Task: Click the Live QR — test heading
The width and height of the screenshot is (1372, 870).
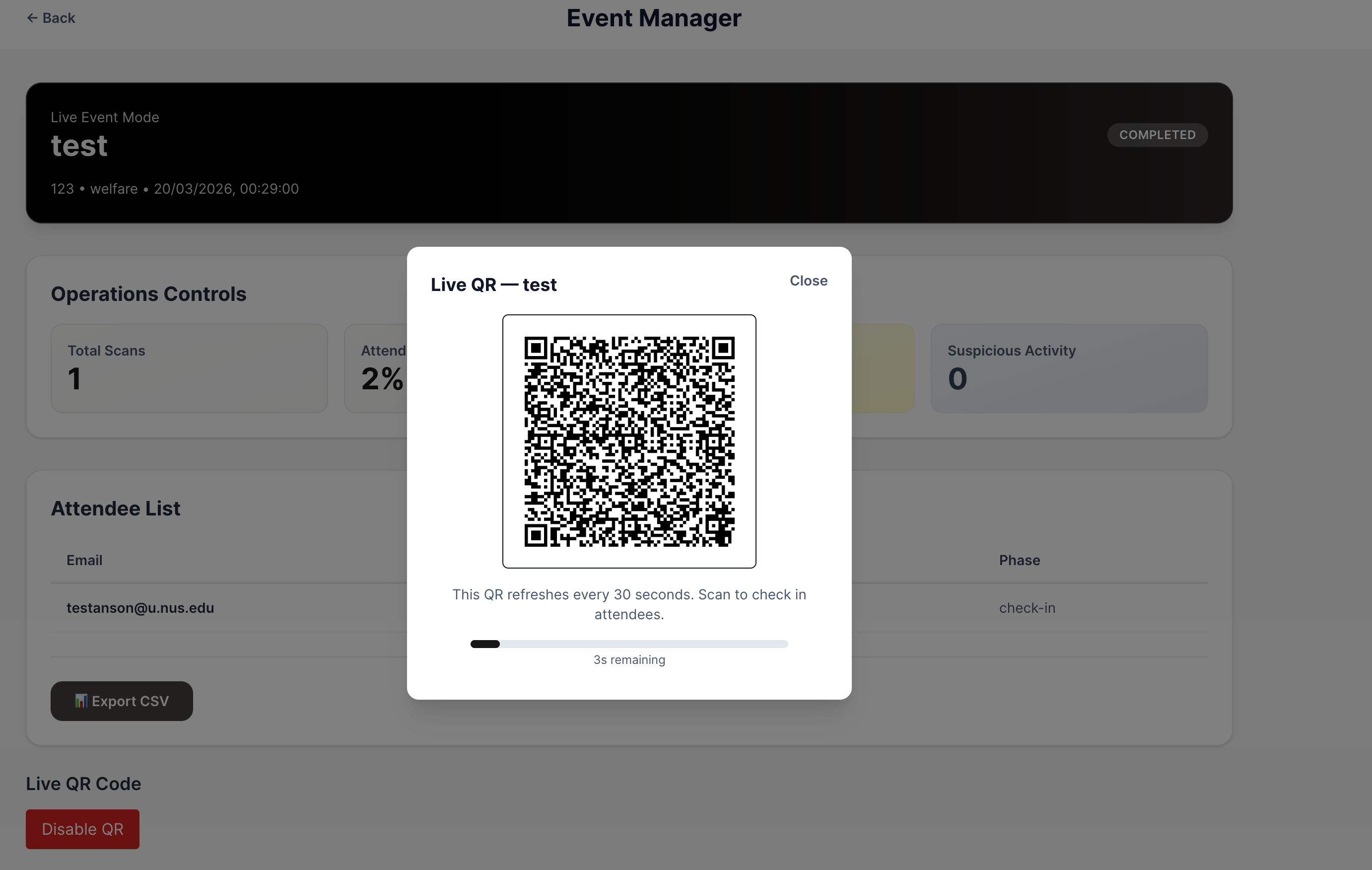Action: click(493, 285)
